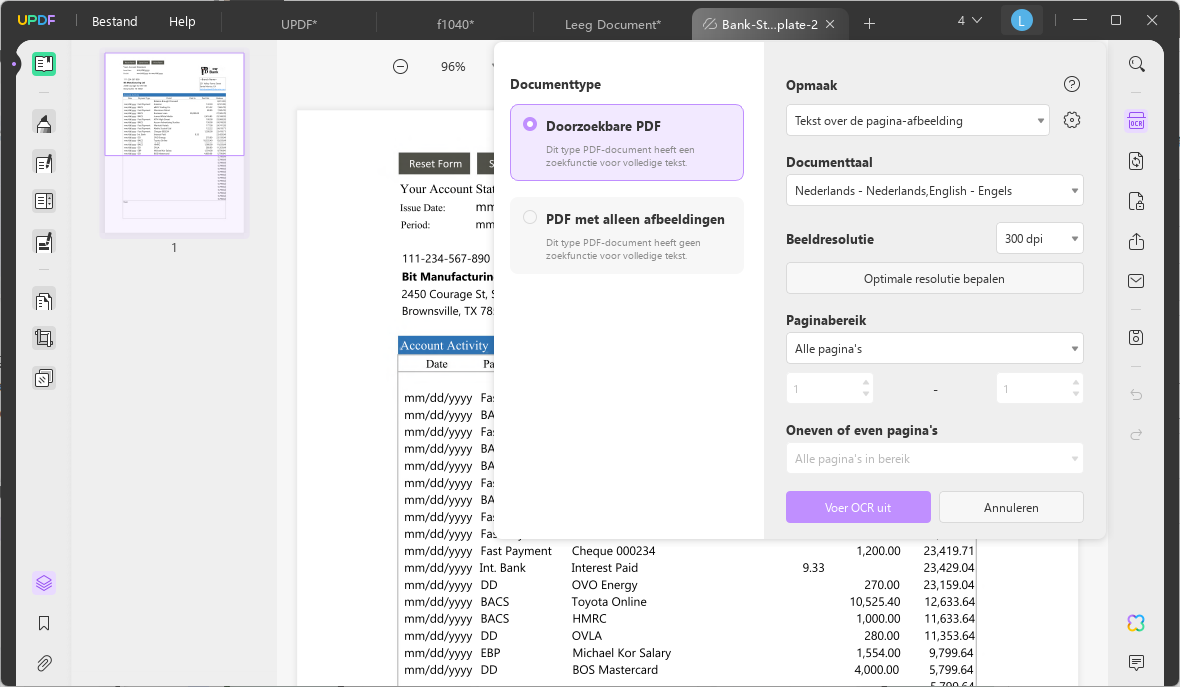
Task: Expand the open windows count 4 dropdown
Action: point(969,21)
